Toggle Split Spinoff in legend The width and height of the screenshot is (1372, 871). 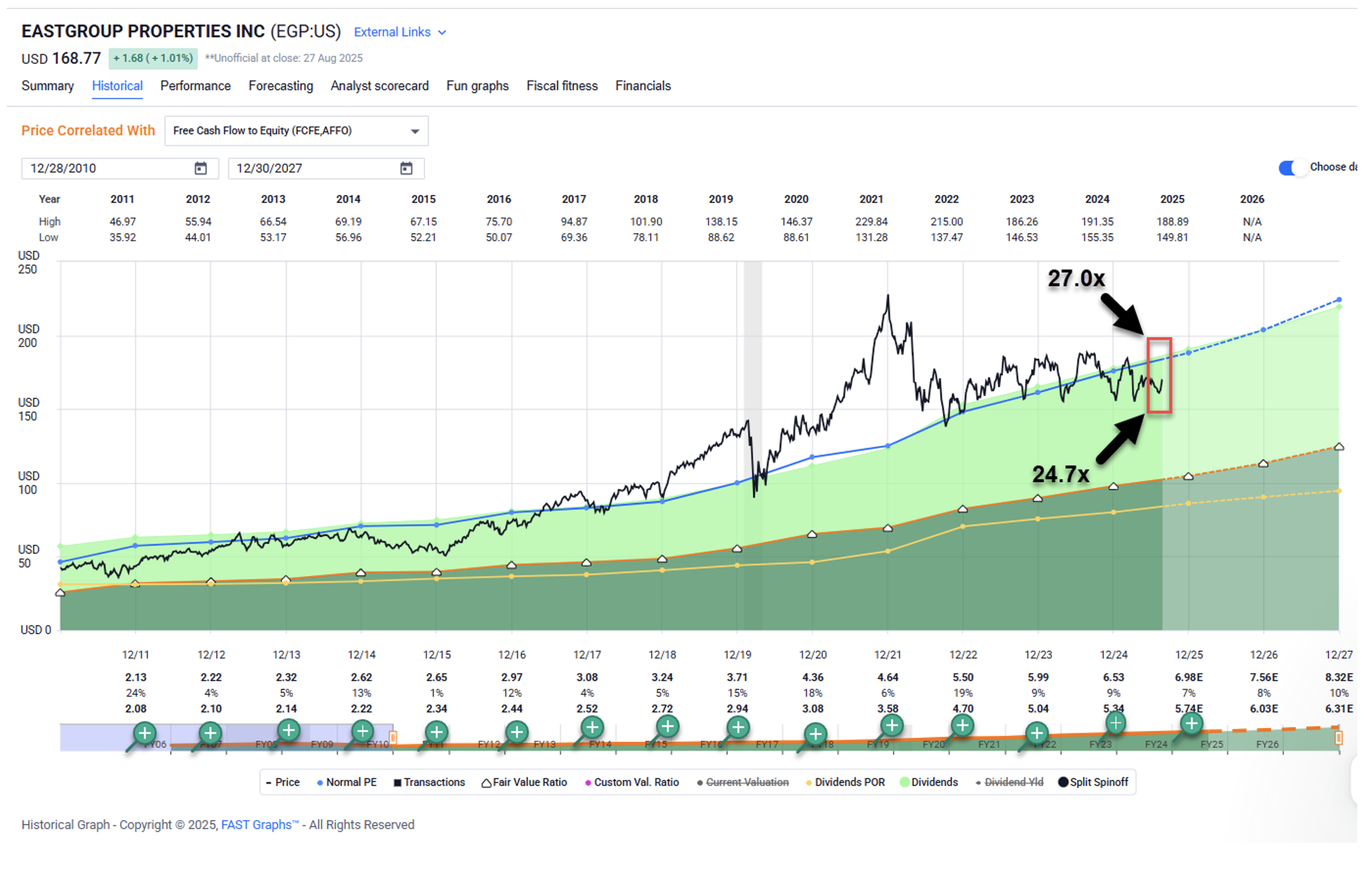click(x=1094, y=783)
